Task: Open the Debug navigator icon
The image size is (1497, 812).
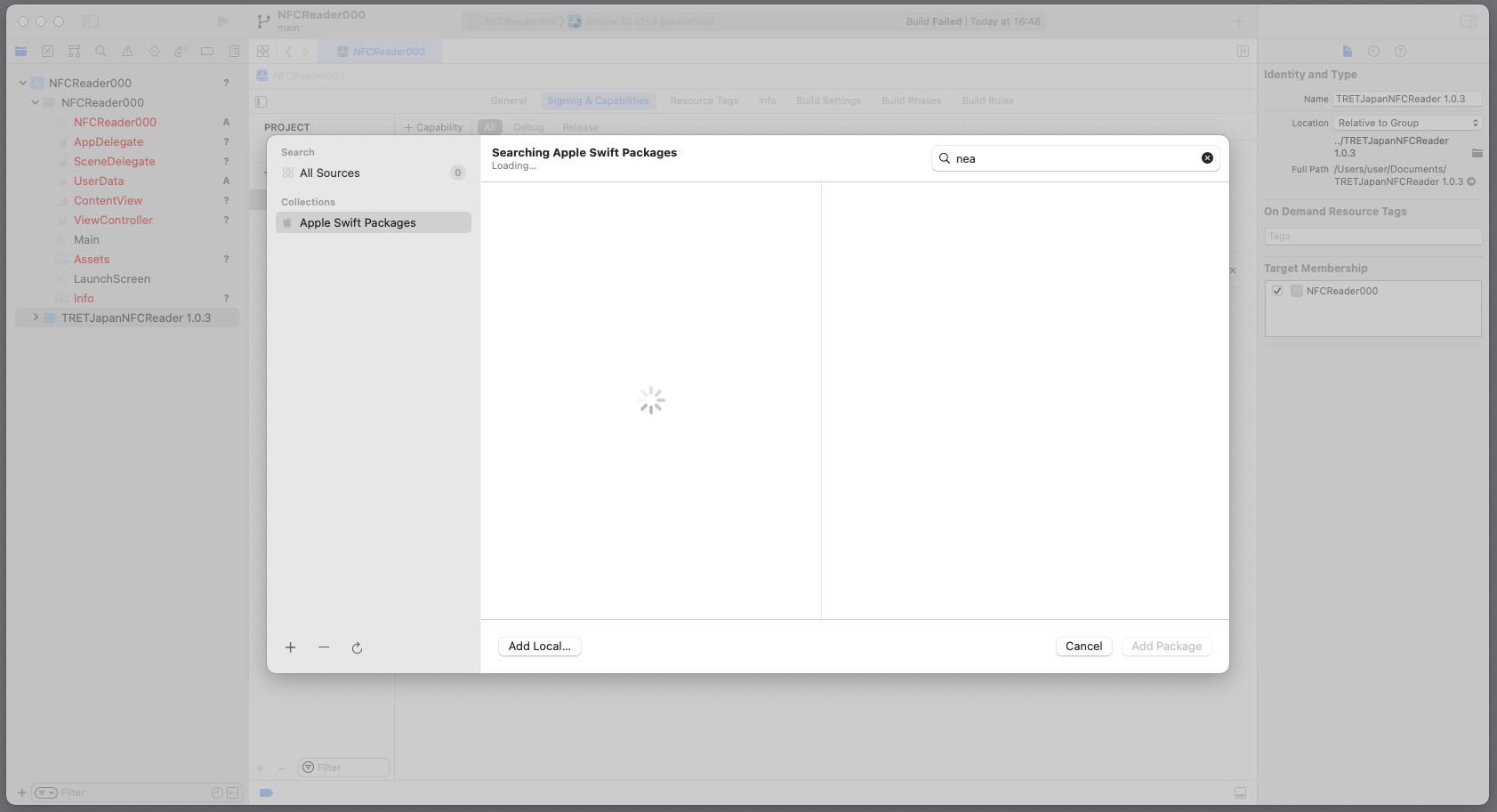Action: click(x=181, y=52)
